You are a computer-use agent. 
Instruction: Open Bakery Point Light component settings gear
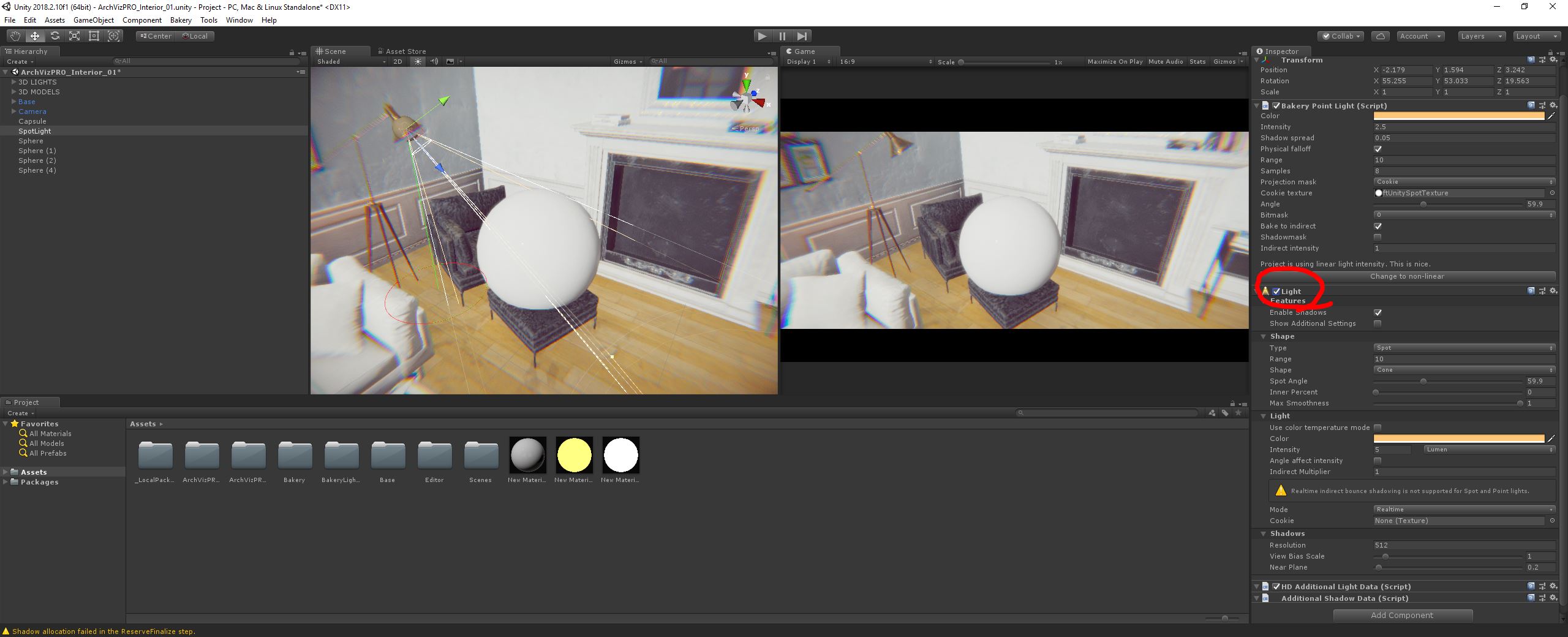(x=1553, y=105)
